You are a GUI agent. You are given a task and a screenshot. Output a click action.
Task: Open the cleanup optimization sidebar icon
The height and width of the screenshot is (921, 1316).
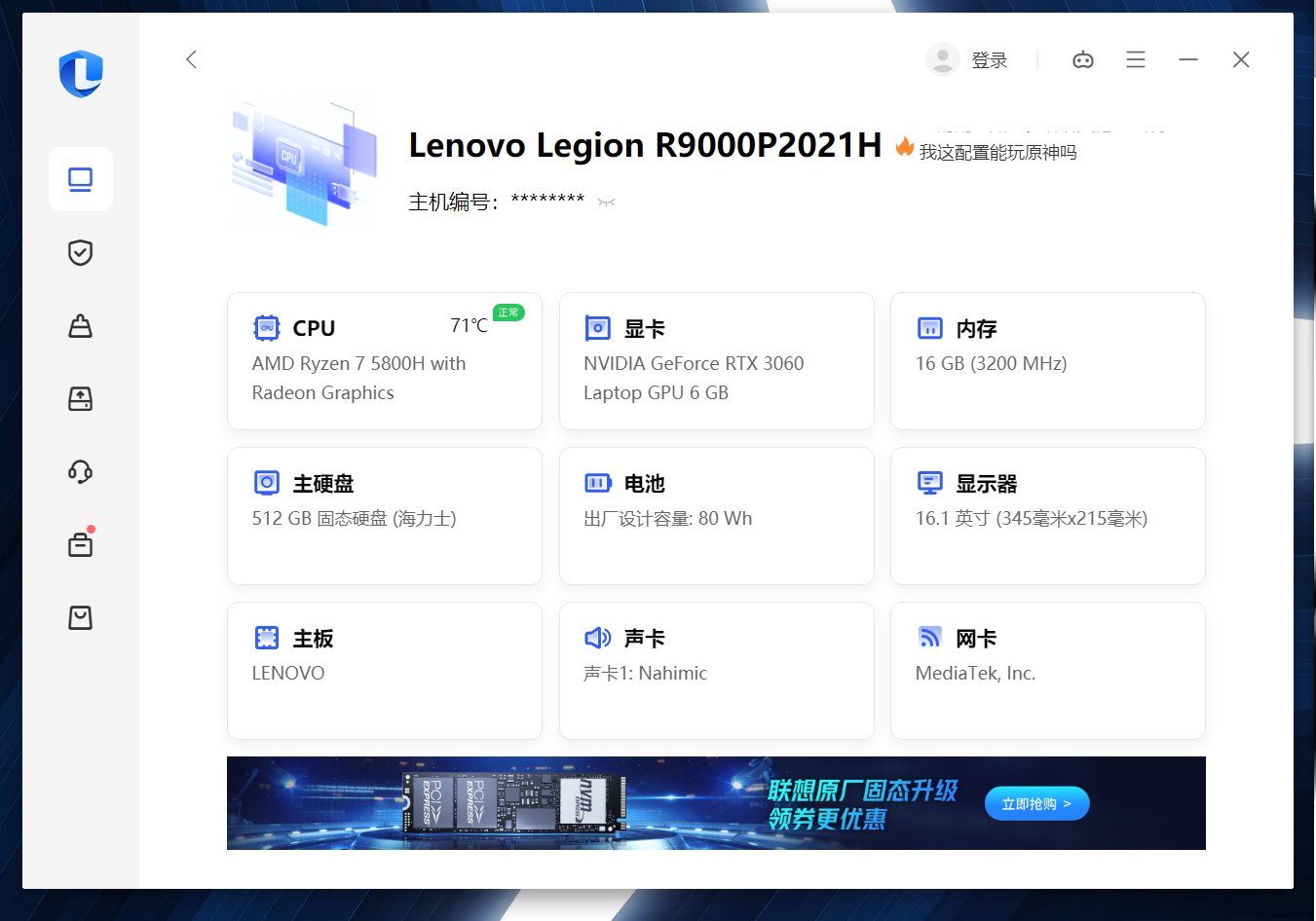point(81,325)
